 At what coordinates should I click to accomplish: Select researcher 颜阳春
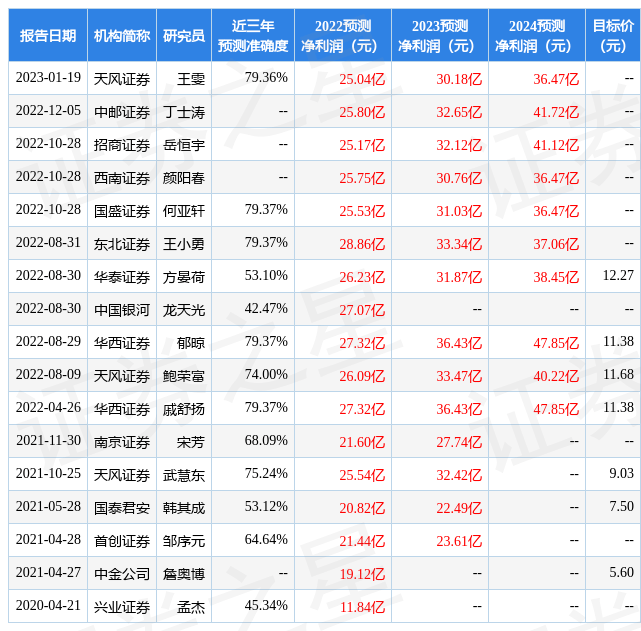point(184,178)
